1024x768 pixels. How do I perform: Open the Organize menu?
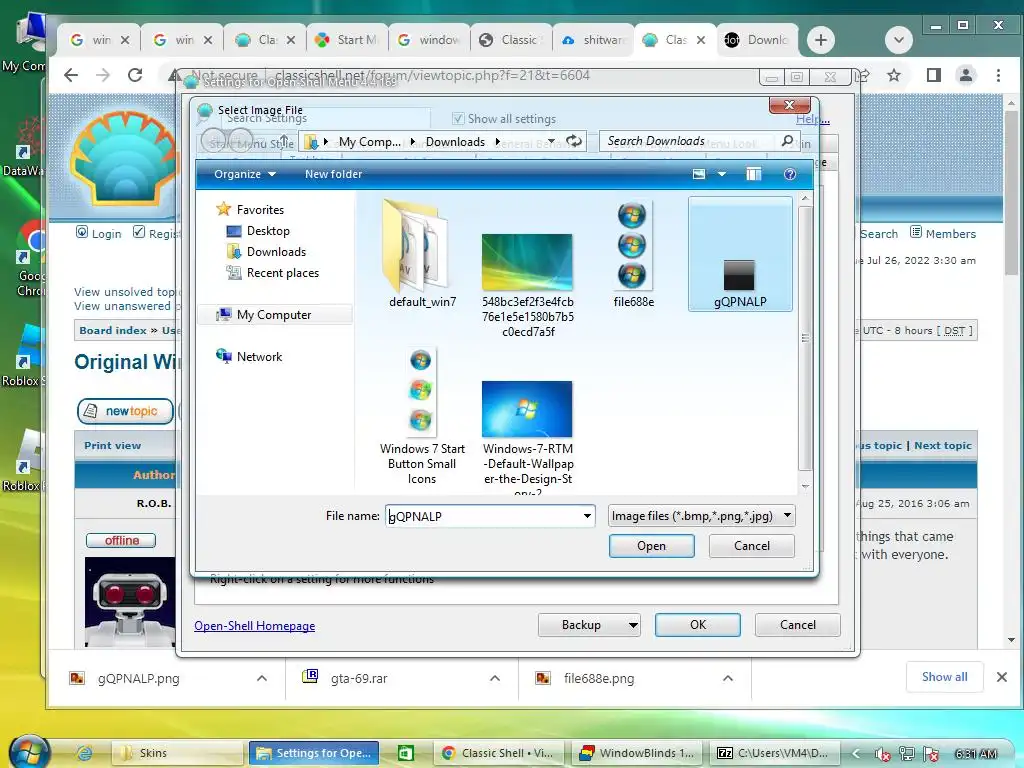coord(245,174)
